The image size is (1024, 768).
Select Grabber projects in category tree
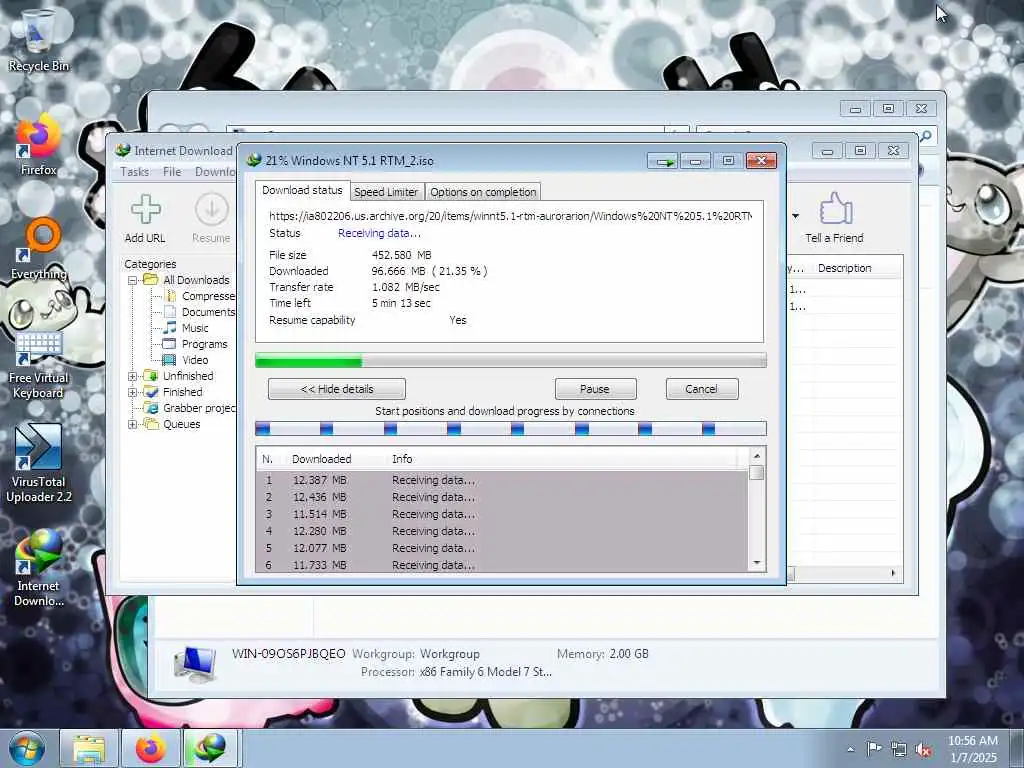click(190, 408)
